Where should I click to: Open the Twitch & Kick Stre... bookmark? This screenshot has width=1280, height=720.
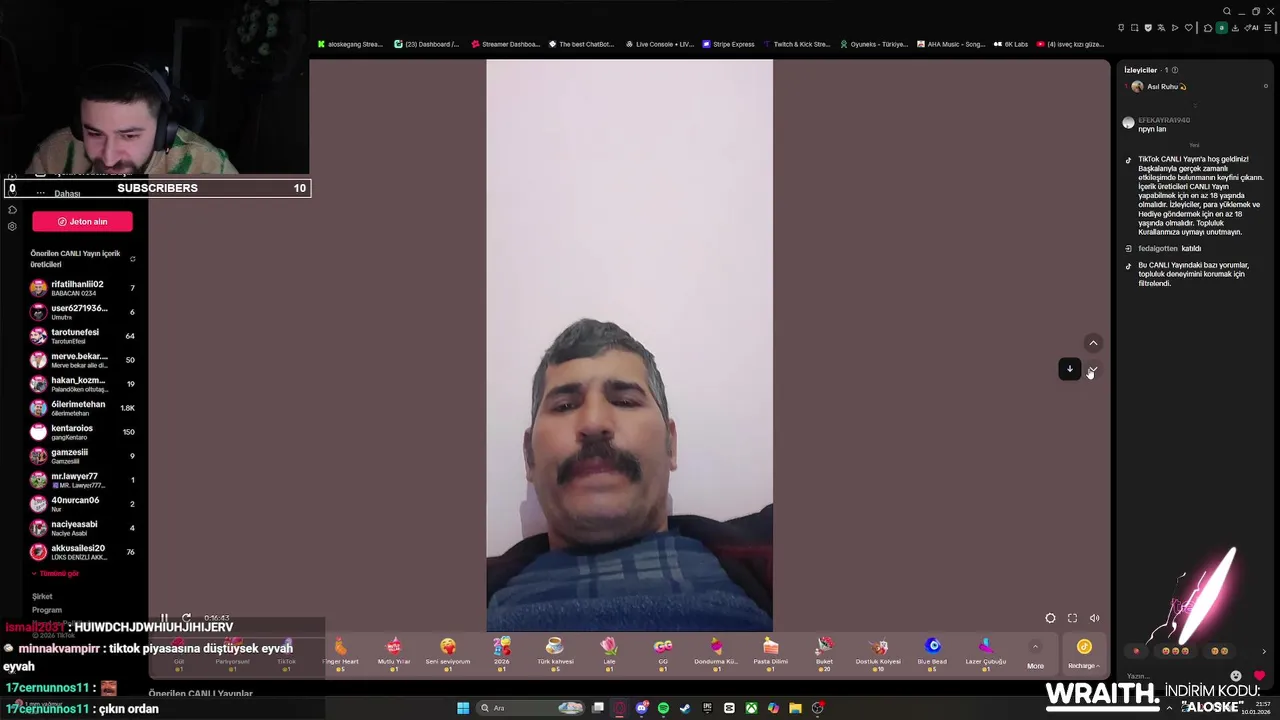point(796,44)
